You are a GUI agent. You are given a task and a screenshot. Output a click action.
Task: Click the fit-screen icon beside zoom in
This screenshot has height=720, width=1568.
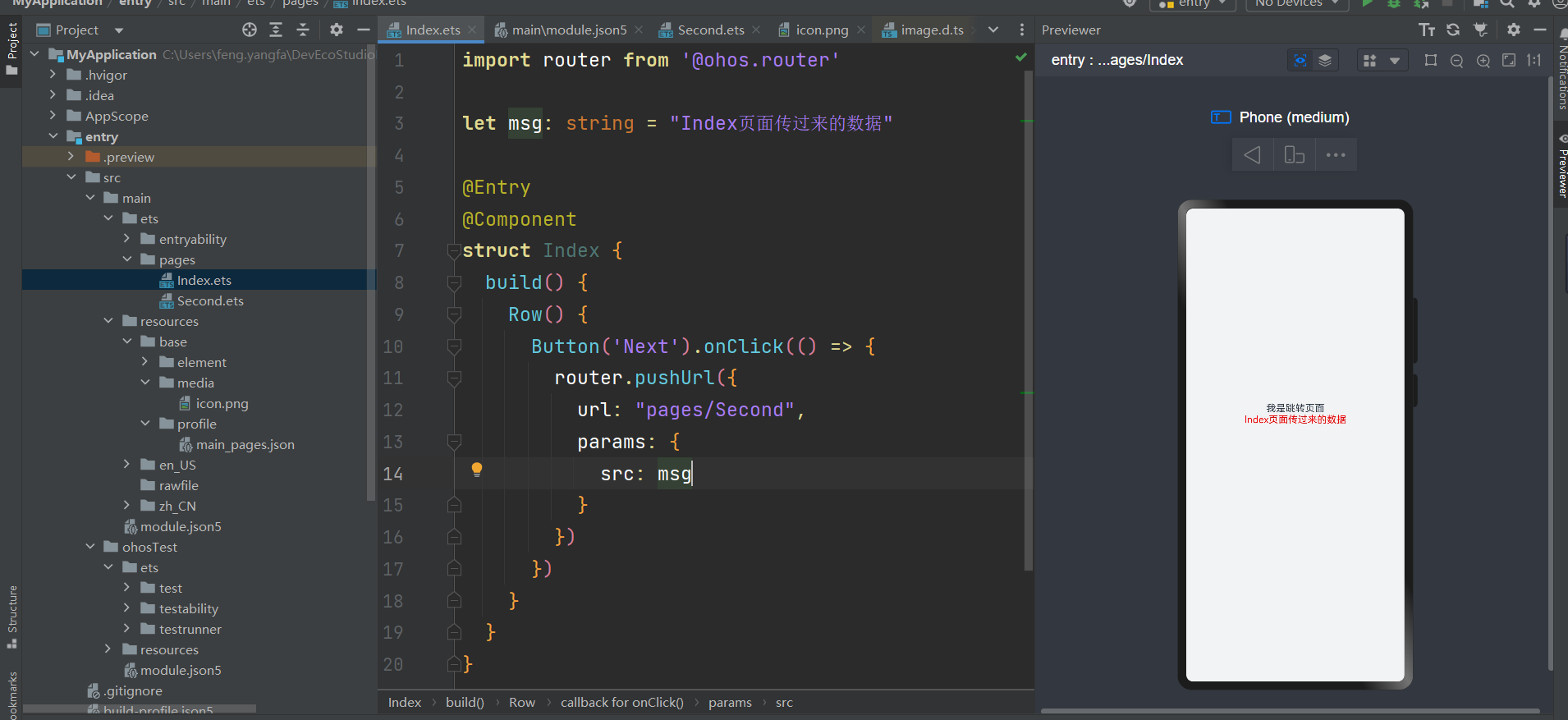point(1509,60)
